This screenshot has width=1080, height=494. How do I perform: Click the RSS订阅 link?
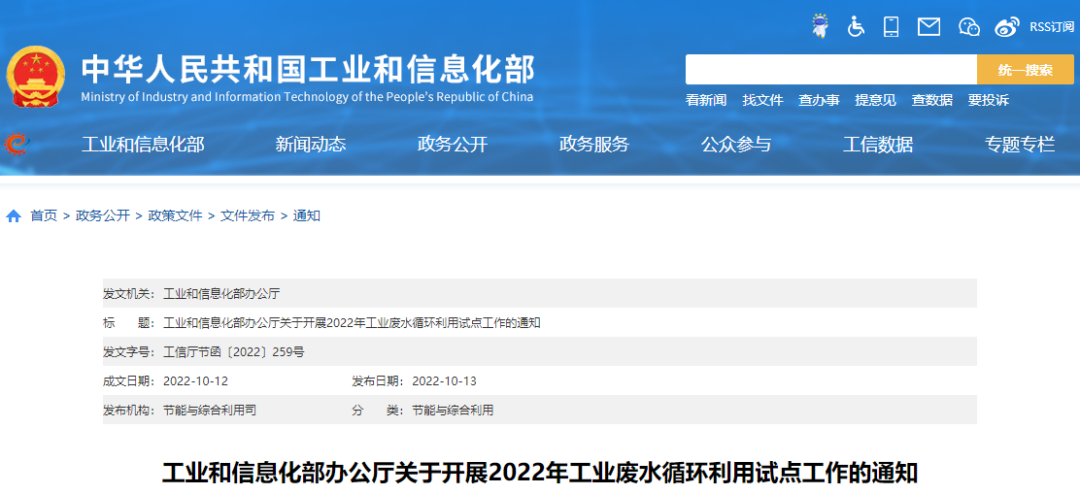[1051, 27]
